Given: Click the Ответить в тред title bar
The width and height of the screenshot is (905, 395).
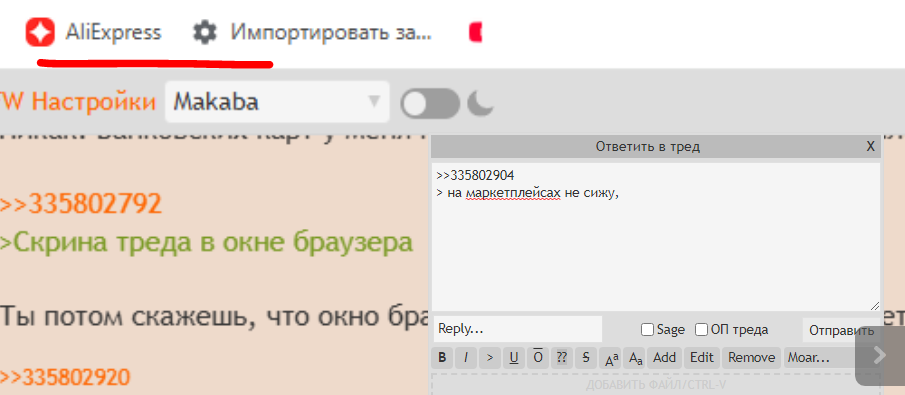Looking at the screenshot, I should point(647,147).
